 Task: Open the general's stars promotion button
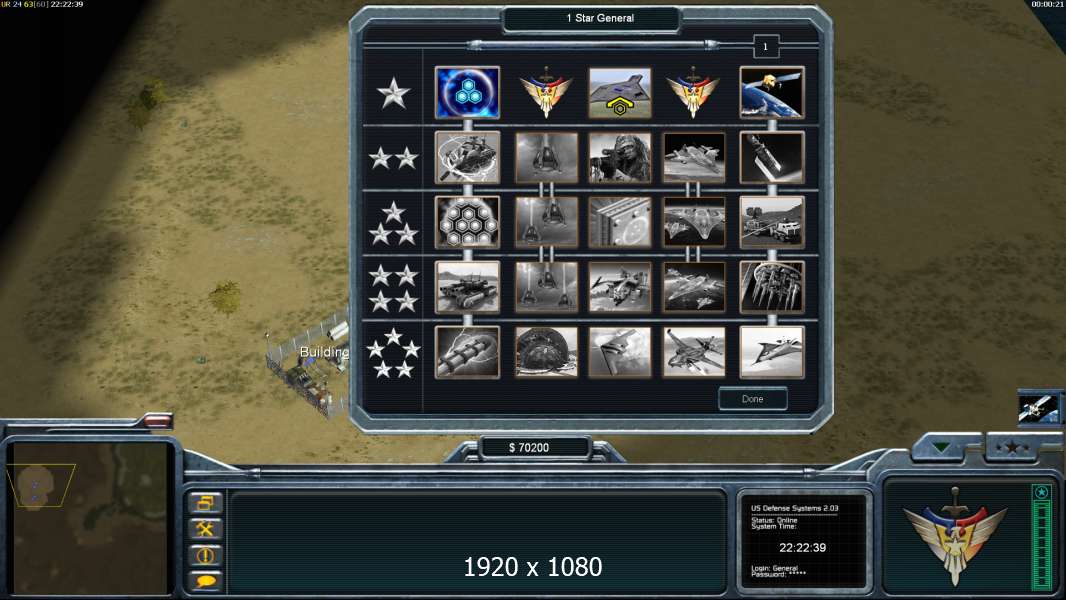point(1013,447)
